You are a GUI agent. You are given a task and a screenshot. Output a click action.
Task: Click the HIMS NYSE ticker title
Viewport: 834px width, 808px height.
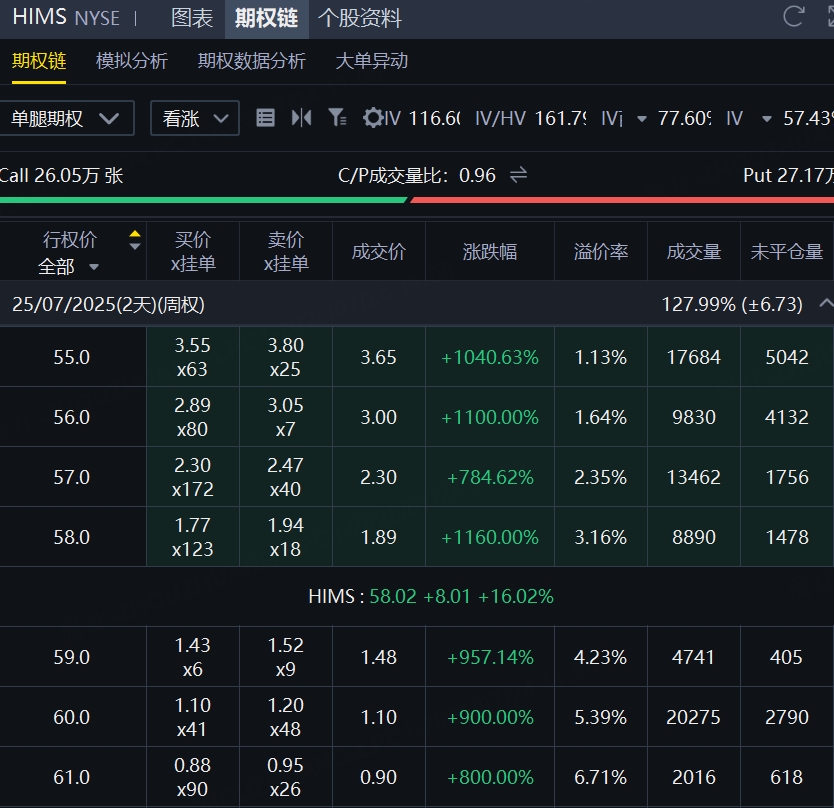click(x=66, y=17)
